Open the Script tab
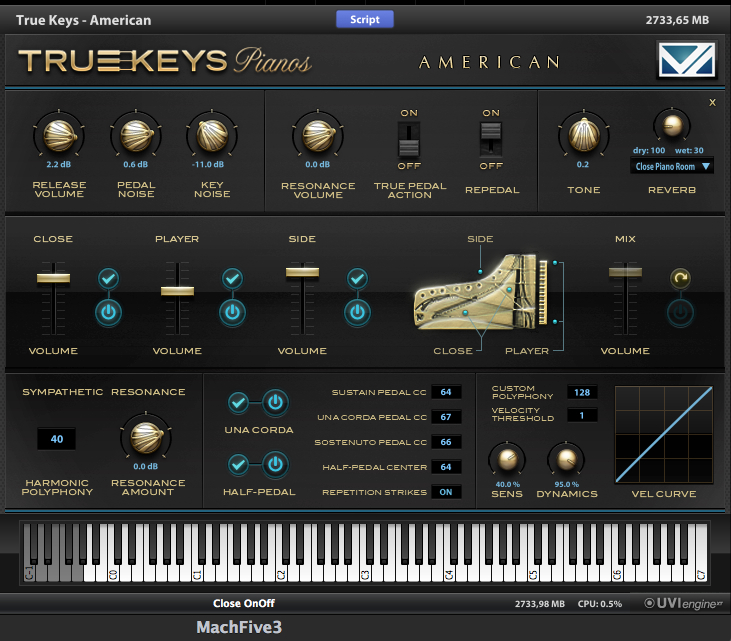Image resolution: width=731 pixels, height=641 pixels. (x=365, y=19)
